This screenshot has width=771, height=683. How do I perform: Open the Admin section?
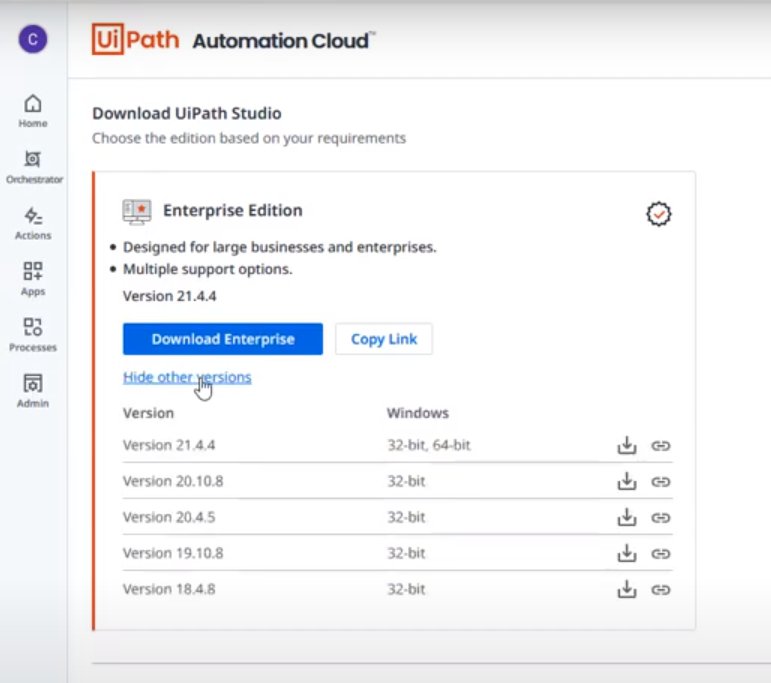click(33, 390)
